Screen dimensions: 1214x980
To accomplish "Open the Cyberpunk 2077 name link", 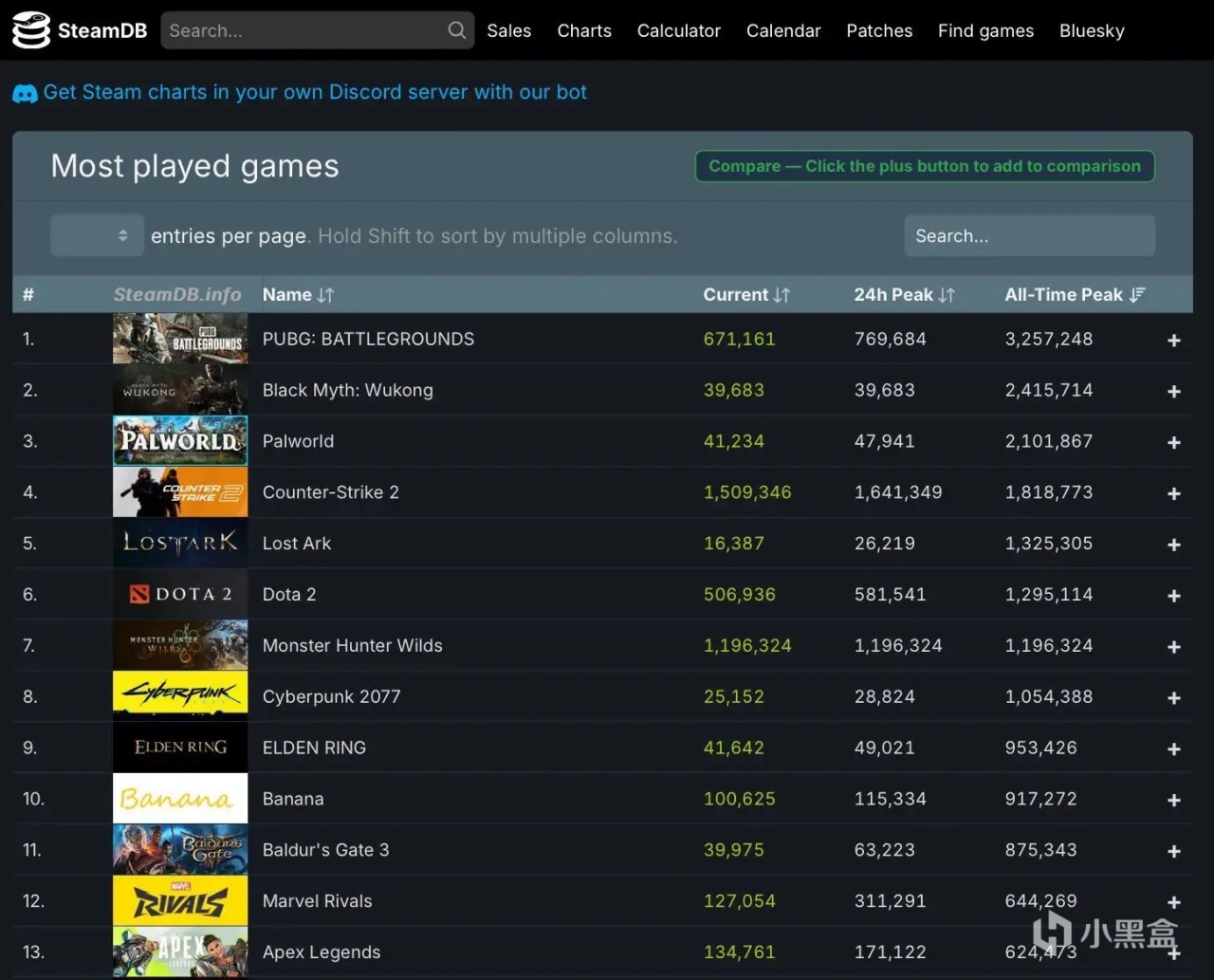I will 331,697.
